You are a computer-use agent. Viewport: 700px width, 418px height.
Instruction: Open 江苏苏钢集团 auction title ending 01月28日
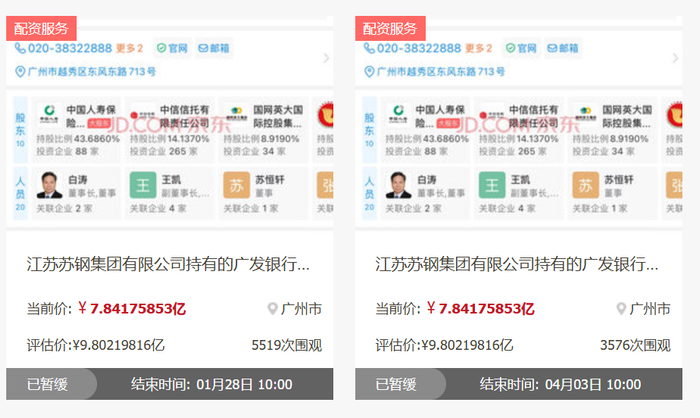[168, 264]
